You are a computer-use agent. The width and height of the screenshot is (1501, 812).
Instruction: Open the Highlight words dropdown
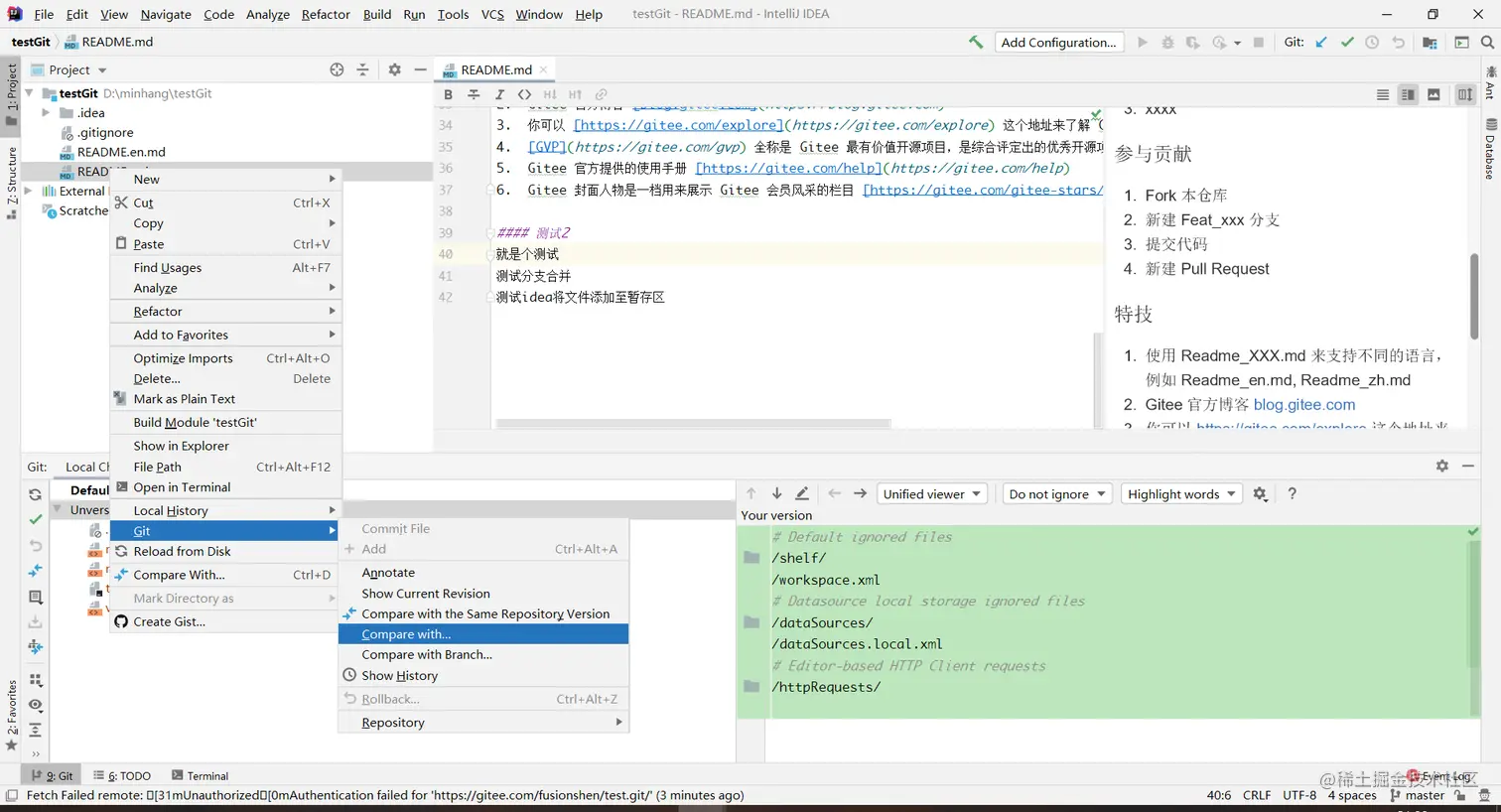click(x=1181, y=493)
